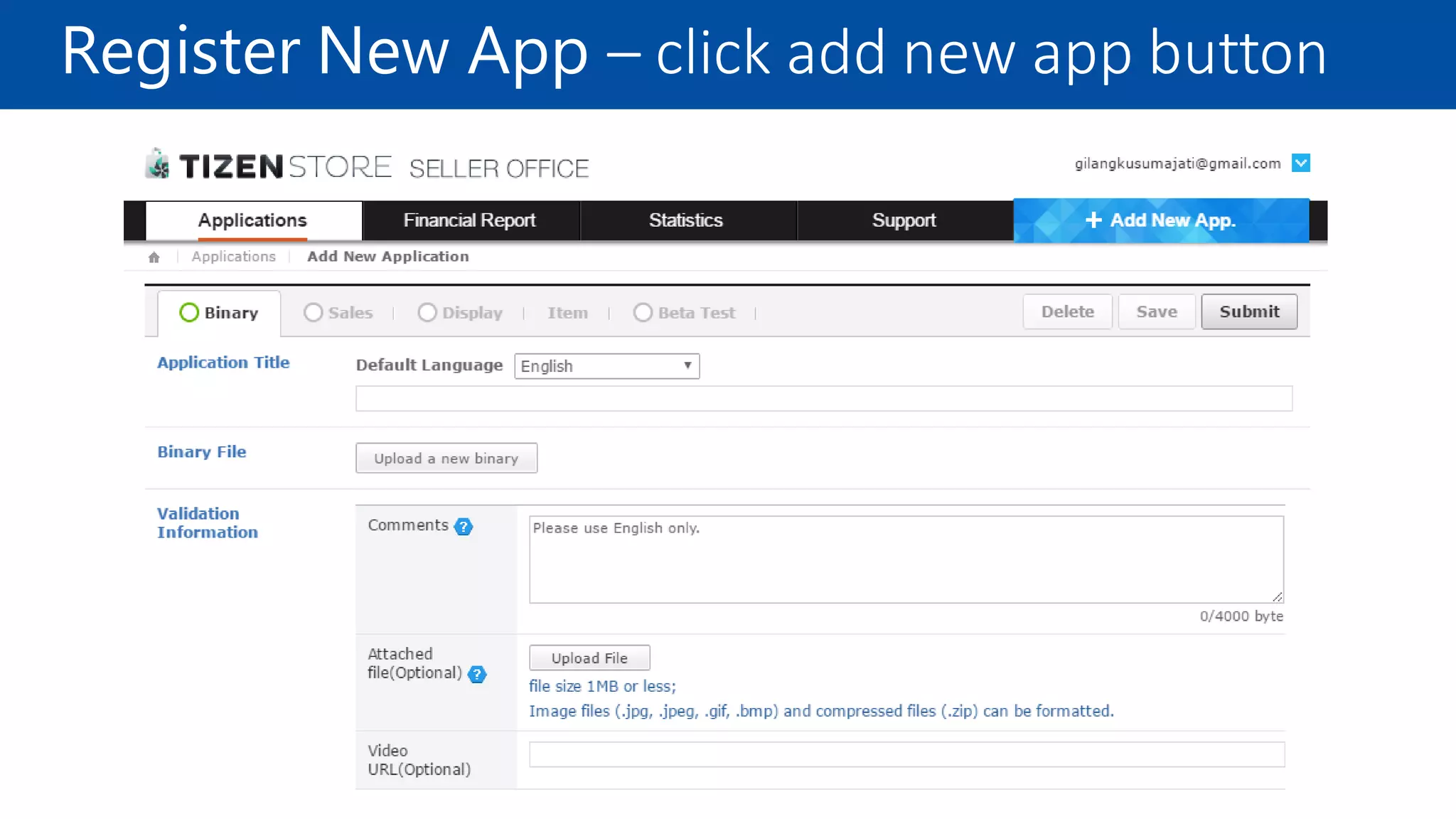Screen dimensions: 1456x819
Task: Click the account email gilangkusumajati@gmail.com
Action: [x=1177, y=164]
